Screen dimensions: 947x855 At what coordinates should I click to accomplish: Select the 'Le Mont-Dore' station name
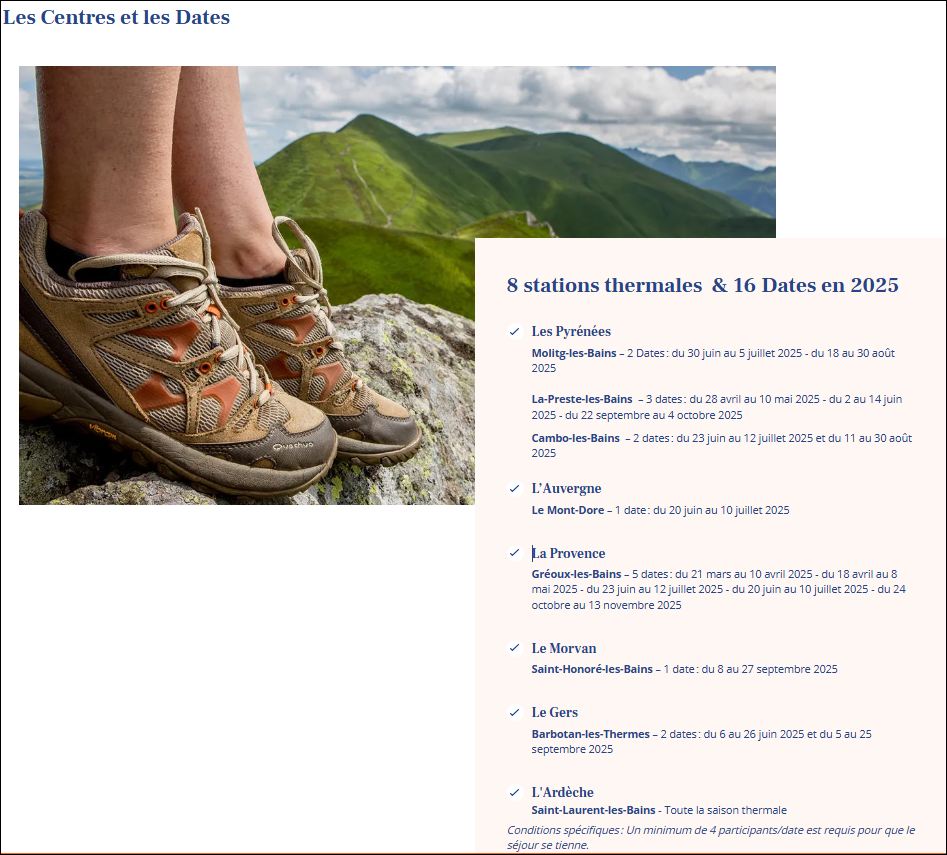click(x=568, y=510)
